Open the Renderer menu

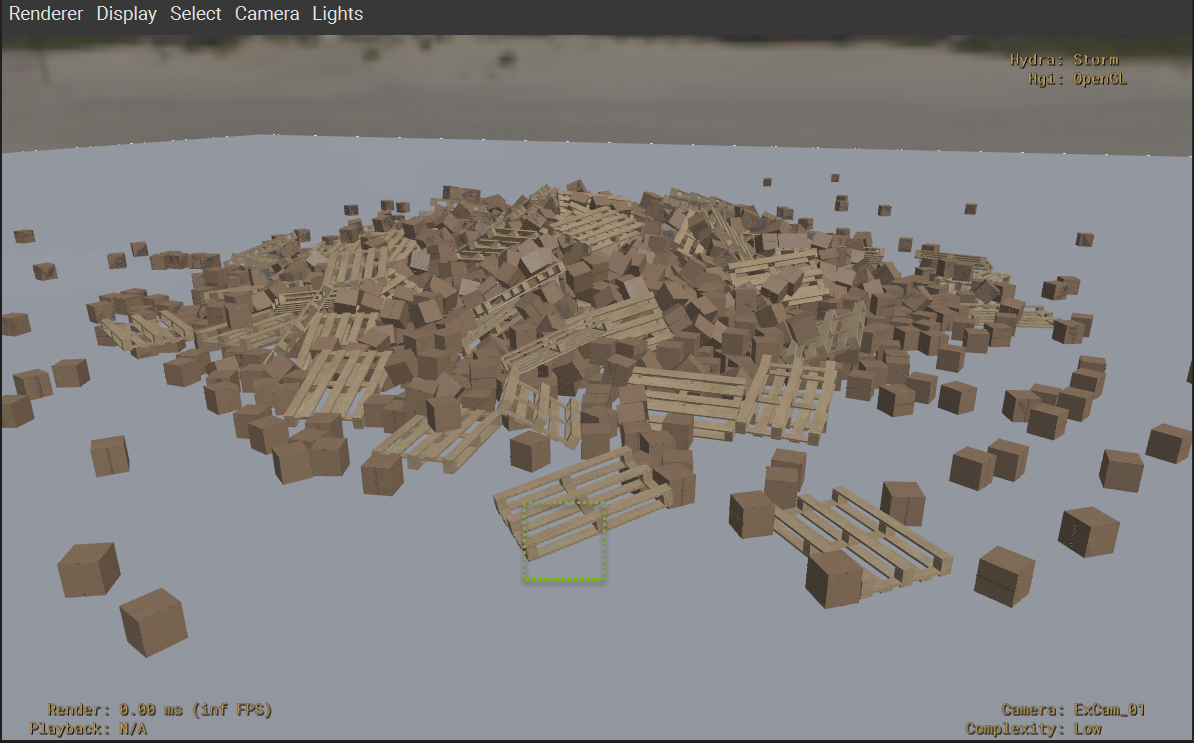point(46,14)
